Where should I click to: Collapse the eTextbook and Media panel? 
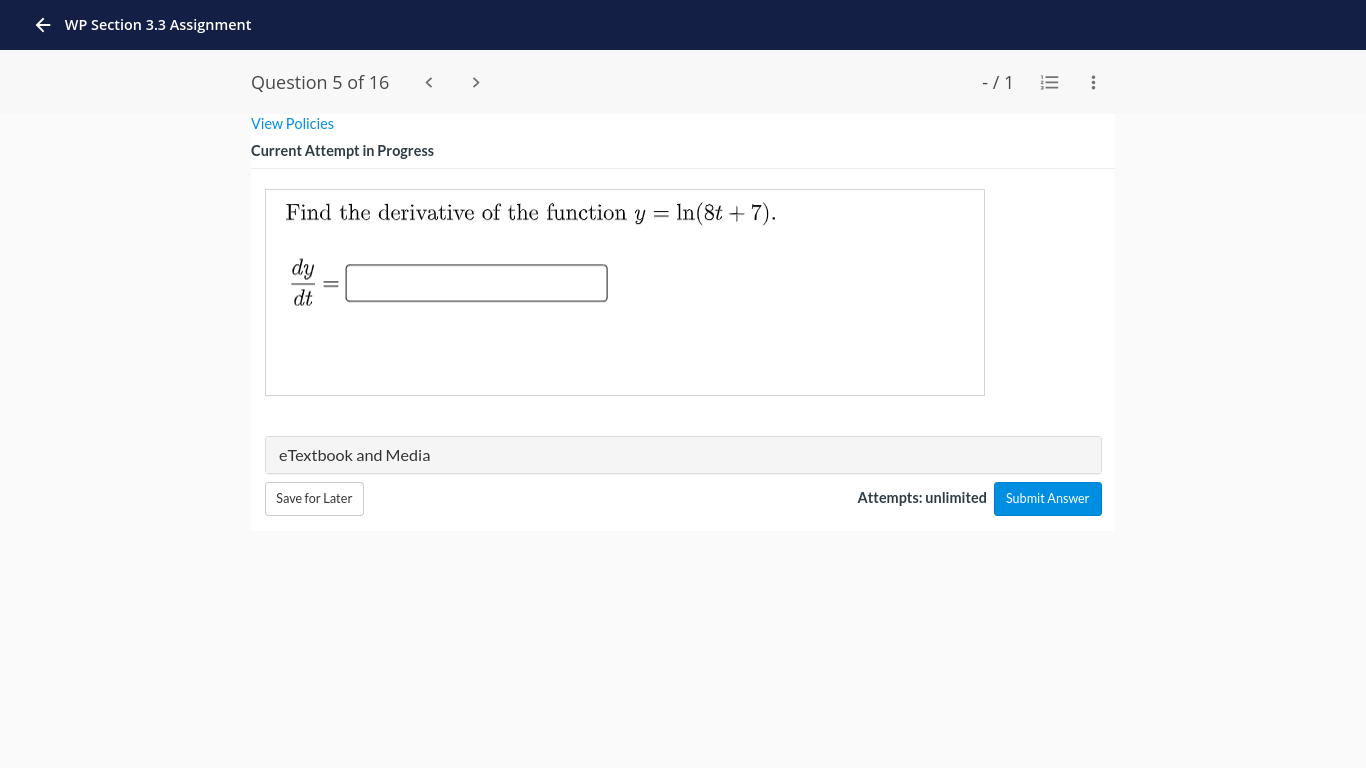[683, 455]
